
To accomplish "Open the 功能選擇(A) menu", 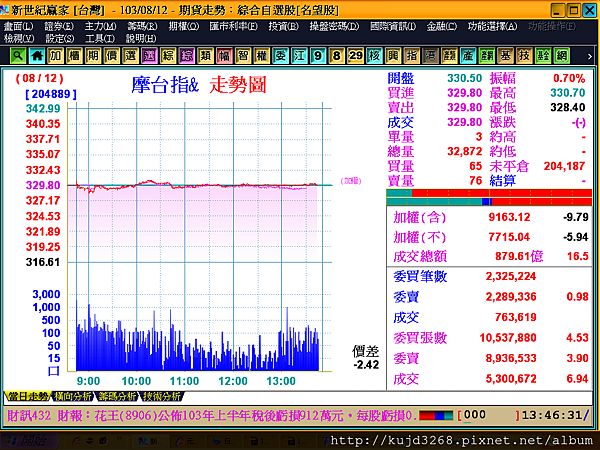I will (x=492, y=26).
